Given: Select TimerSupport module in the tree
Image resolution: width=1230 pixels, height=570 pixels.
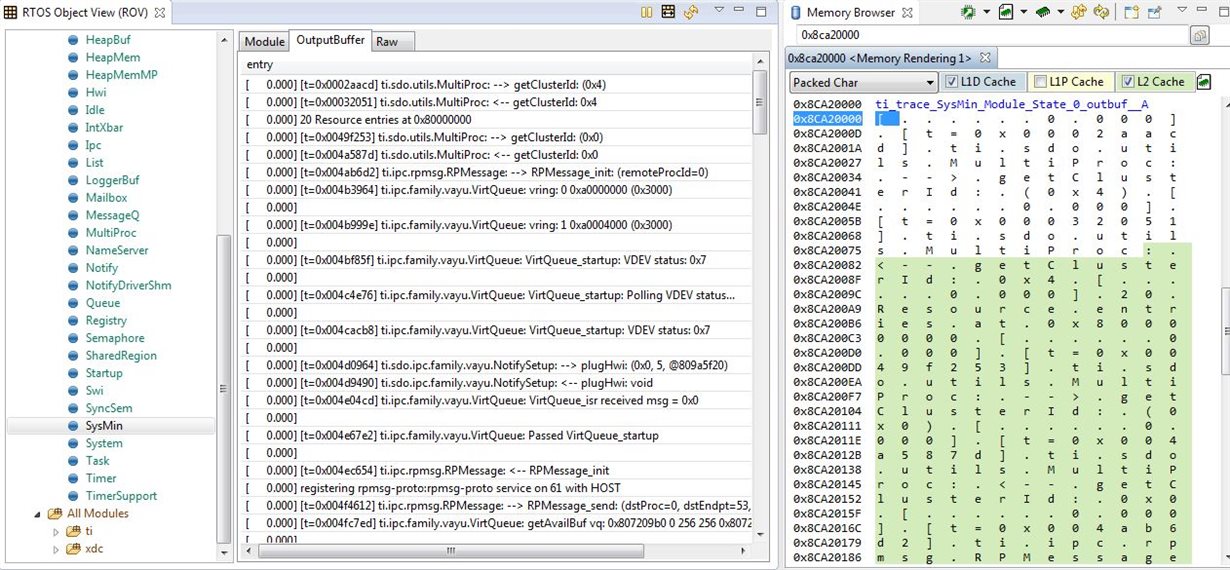Looking at the screenshot, I should pyautogui.click(x=121, y=495).
